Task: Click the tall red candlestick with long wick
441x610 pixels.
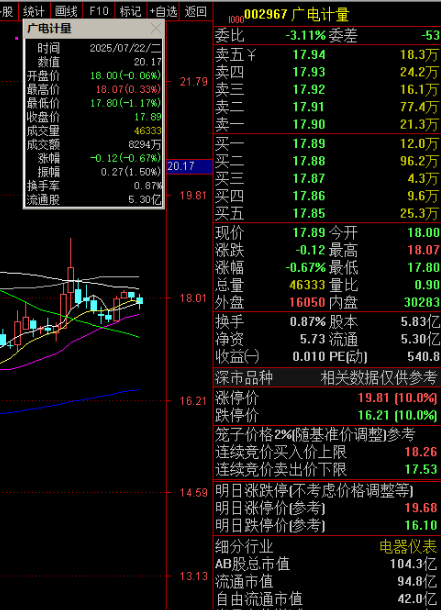Action: tap(71, 268)
